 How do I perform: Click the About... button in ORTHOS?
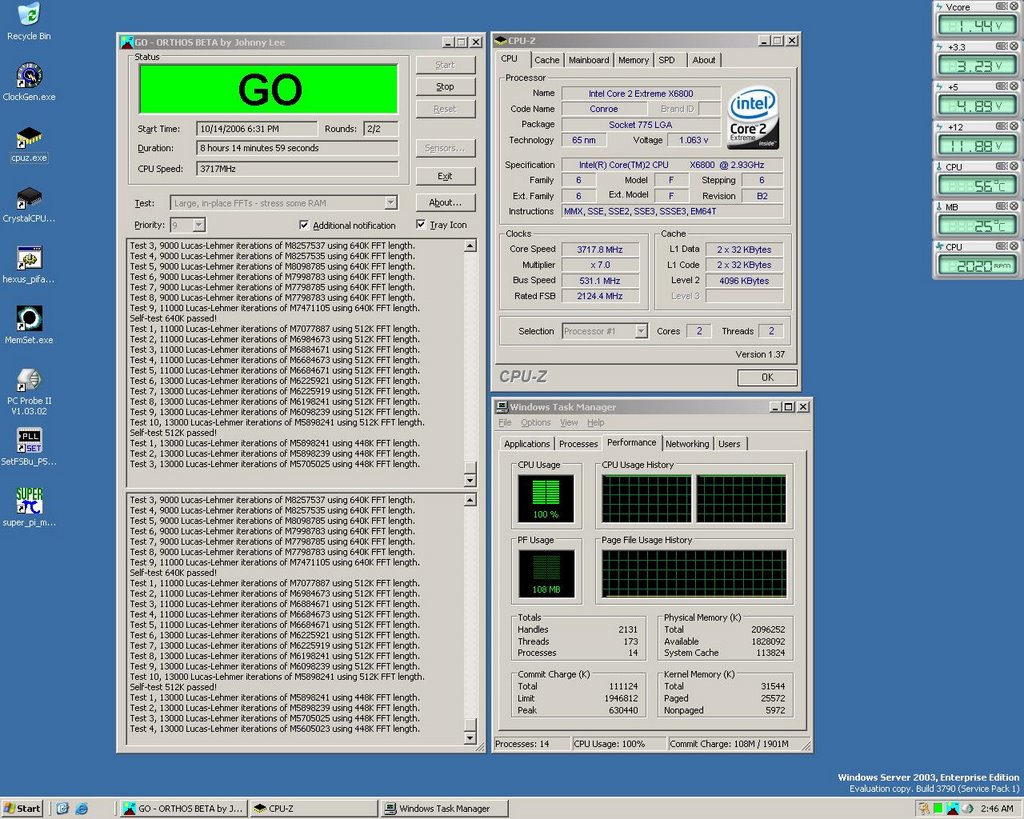pyautogui.click(x=445, y=202)
